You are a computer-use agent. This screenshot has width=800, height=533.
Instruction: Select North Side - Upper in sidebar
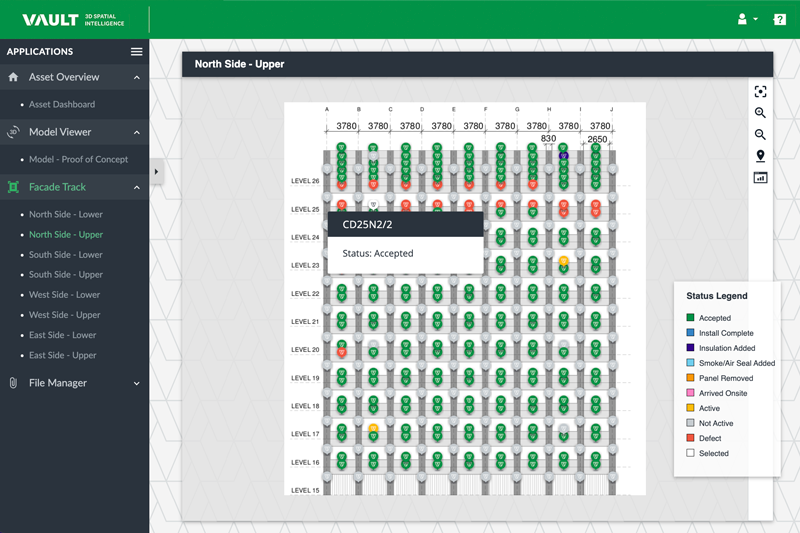click(x=66, y=235)
